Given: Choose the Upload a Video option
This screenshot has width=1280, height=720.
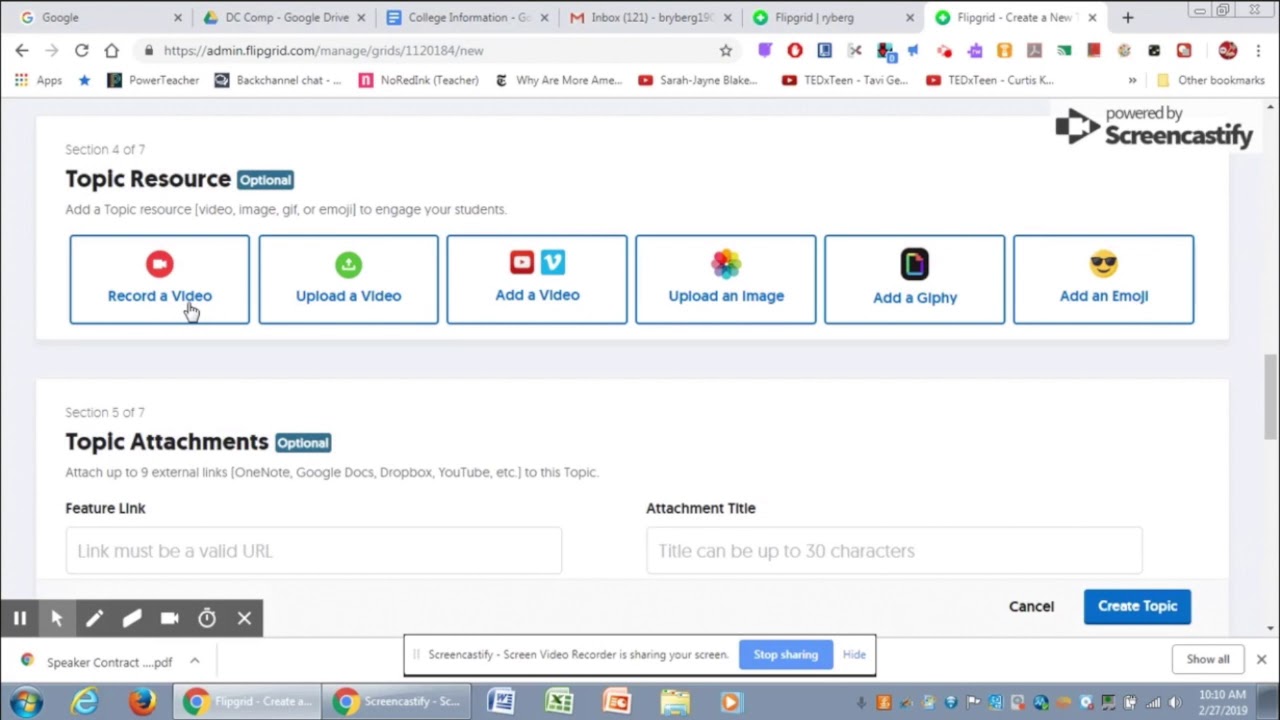Looking at the screenshot, I should point(348,280).
